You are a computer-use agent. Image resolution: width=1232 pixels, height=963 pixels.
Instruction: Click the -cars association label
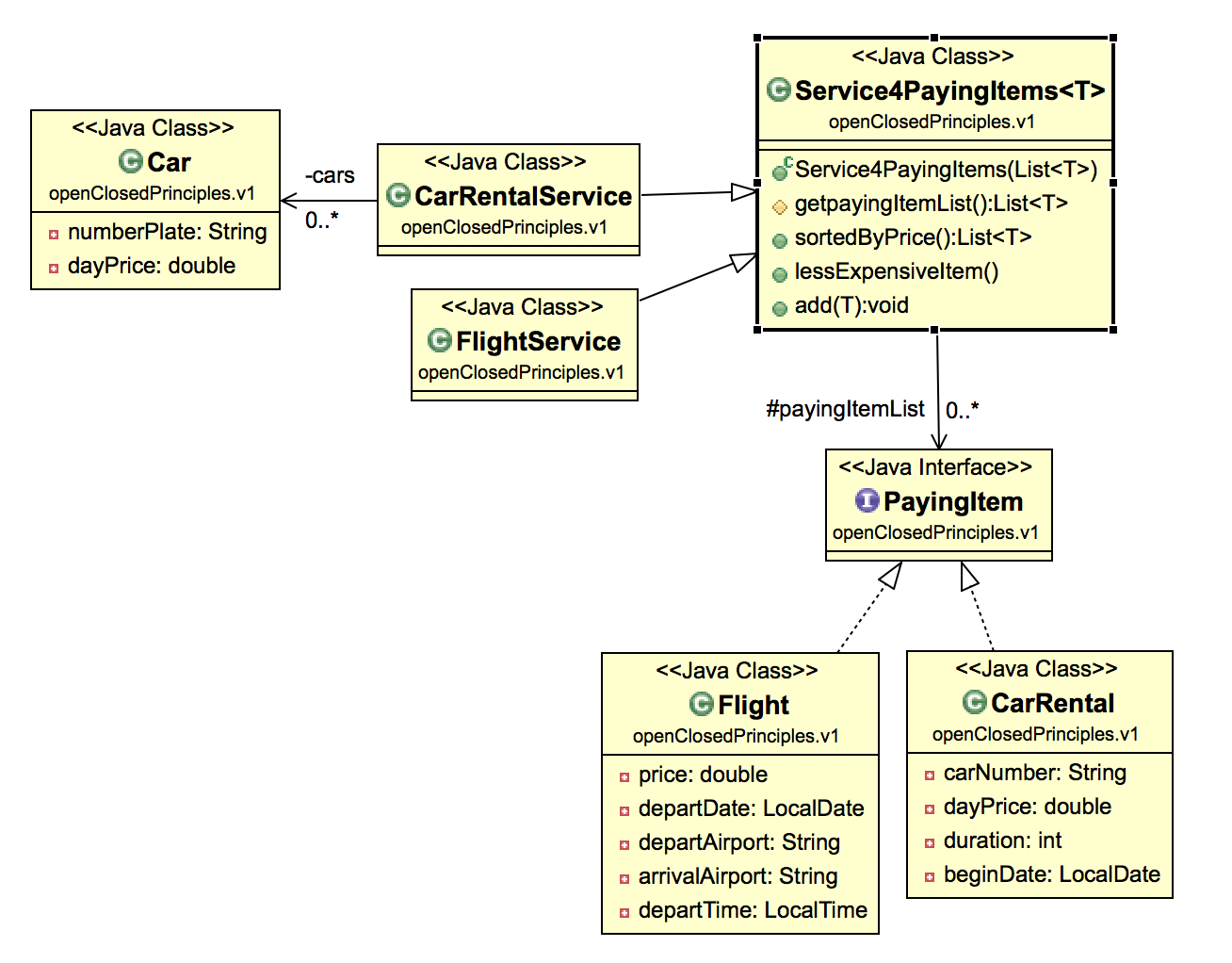tap(329, 175)
